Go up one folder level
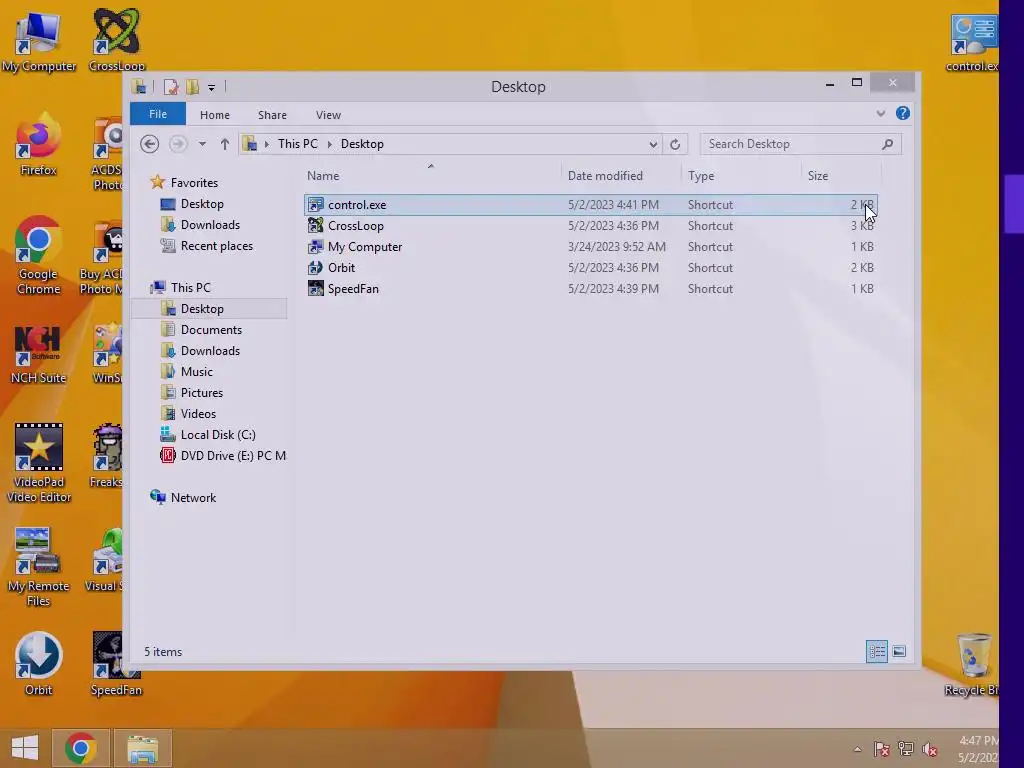This screenshot has width=1024, height=768. tap(225, 144)
